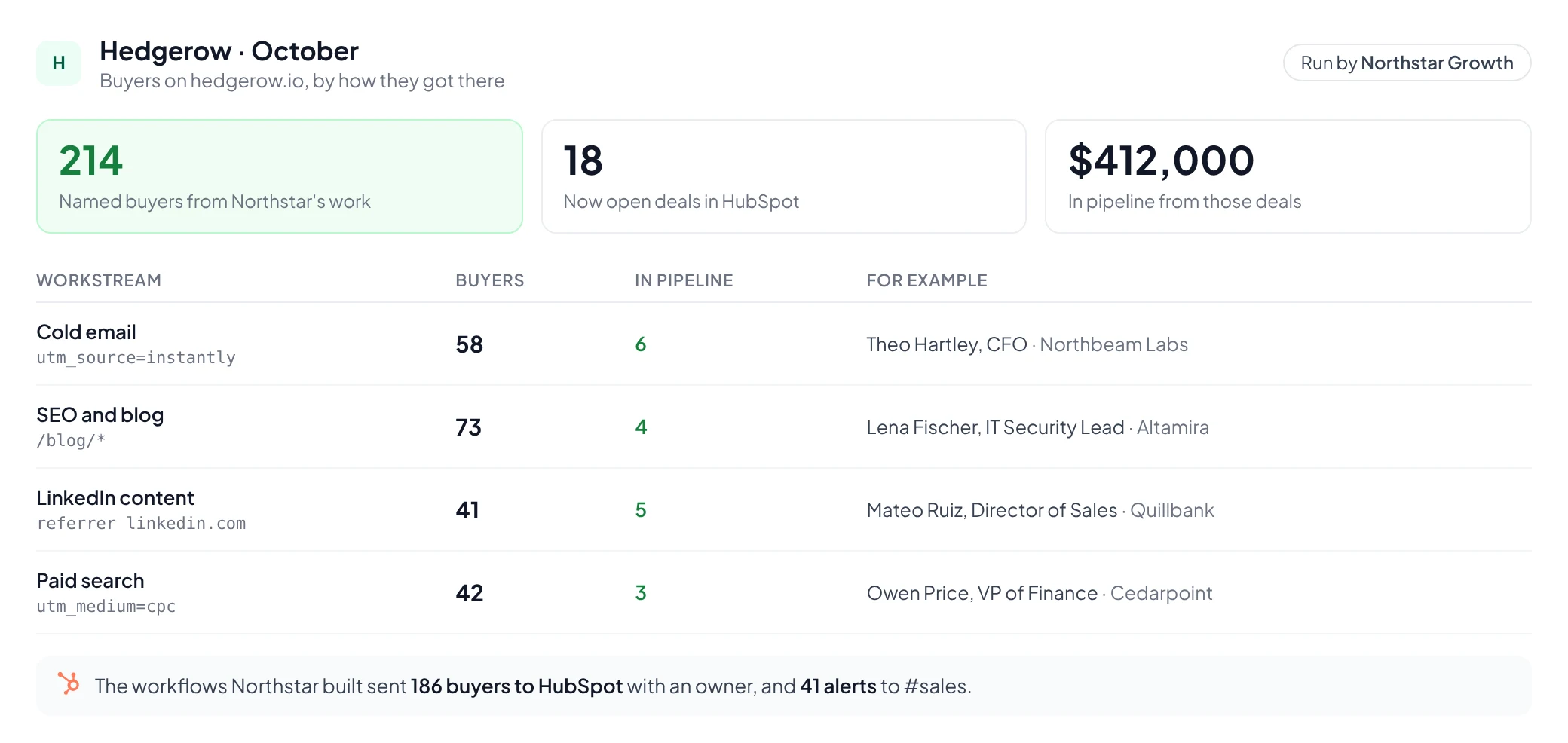Click the referrer linkedin.com label
This screenshot has height=743, width=1568.
point(142,524)
